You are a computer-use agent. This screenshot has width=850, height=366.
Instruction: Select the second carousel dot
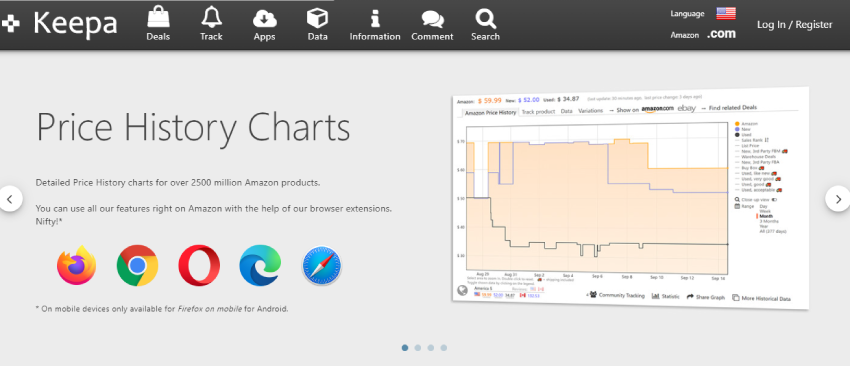[417, 348]
